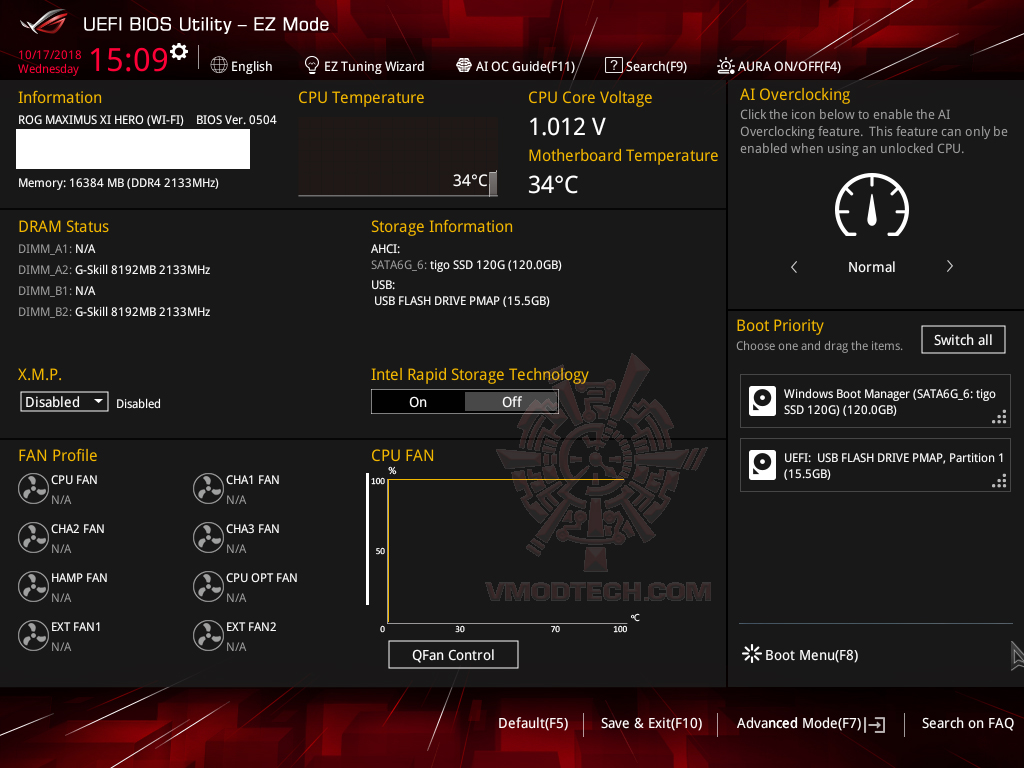Select UEFI USB FLASH DRIVE boot entry

click(875, 465)
